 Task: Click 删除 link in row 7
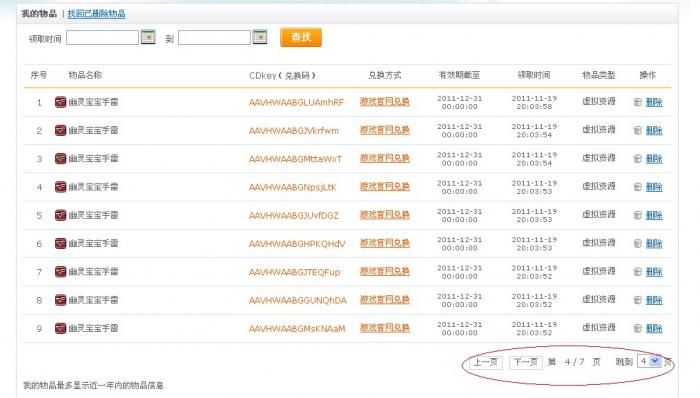pos(654,272)
